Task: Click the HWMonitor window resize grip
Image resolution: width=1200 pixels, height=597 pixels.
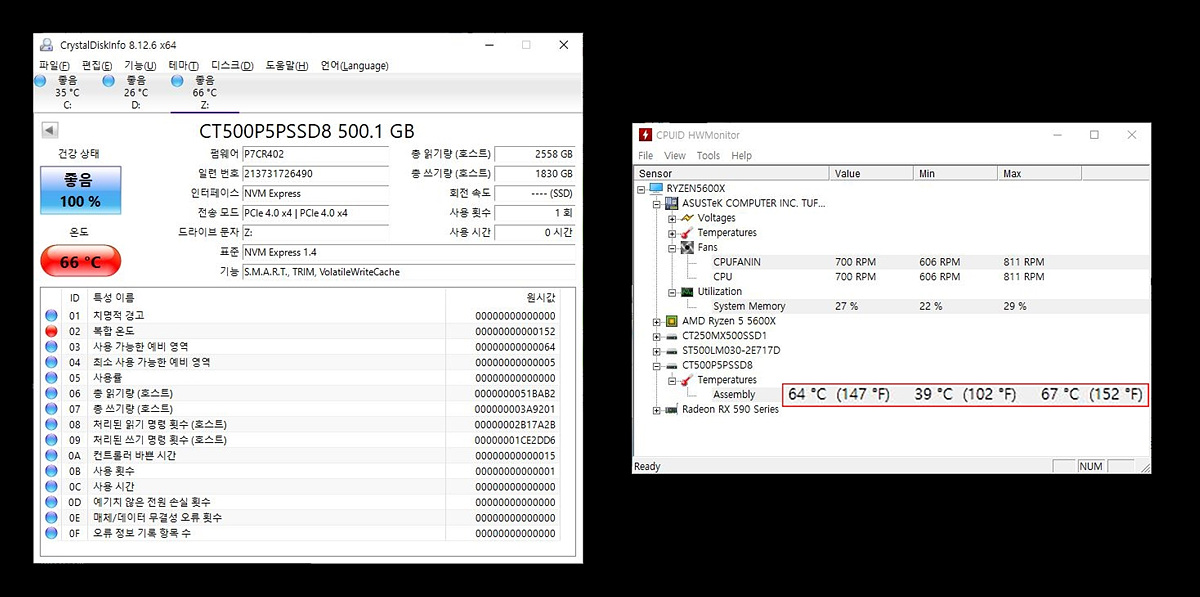Action: [x=1143, y=467]
